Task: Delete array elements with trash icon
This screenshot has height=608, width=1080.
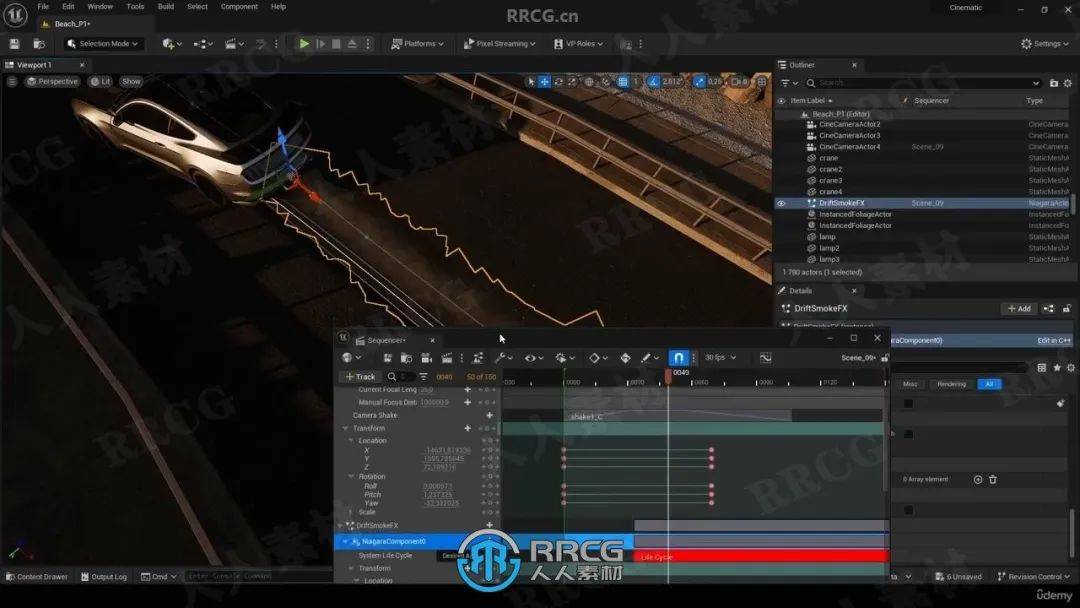Action: 993,479
